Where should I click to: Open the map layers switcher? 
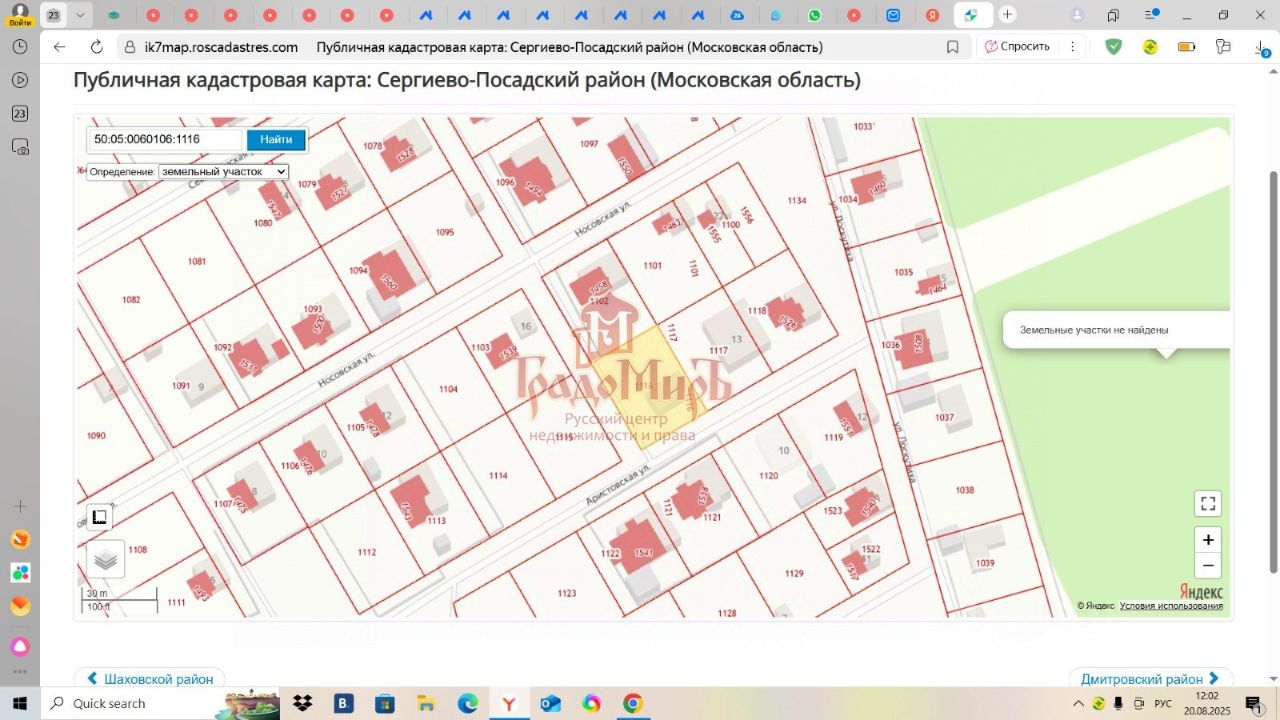106,560
